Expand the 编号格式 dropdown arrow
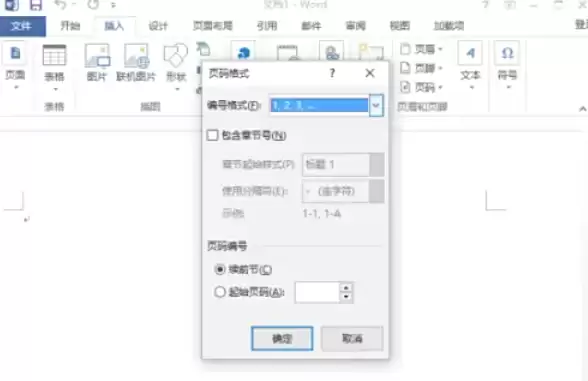The width and height of the screenshot is (588, 381). [376, 105]
